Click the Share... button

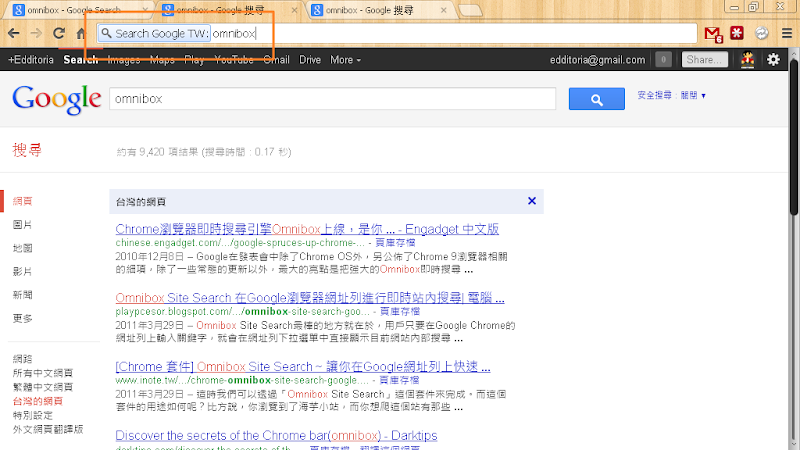[x=705, y=60]
